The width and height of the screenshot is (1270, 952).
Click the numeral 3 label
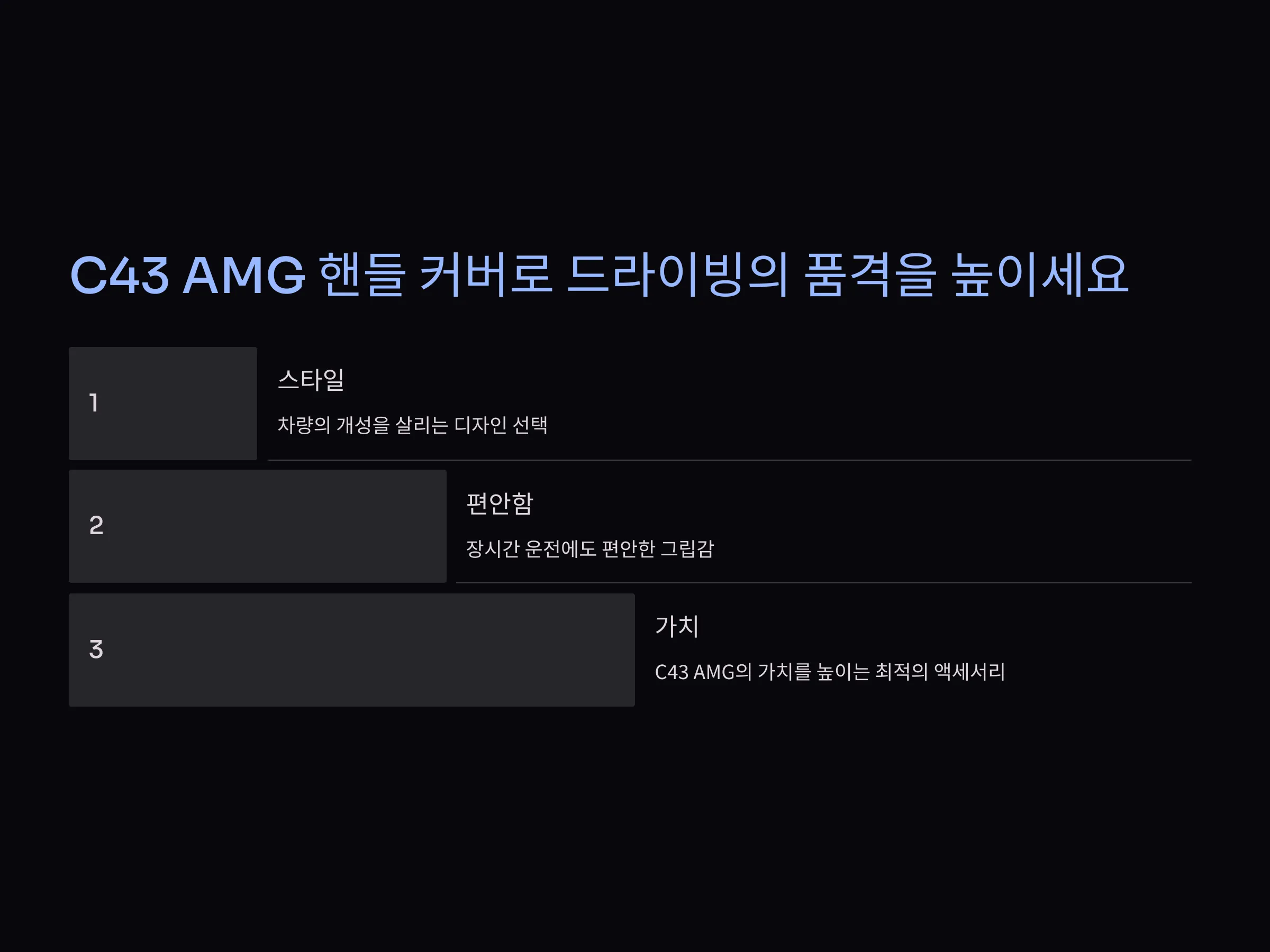[x=96, y=649]
